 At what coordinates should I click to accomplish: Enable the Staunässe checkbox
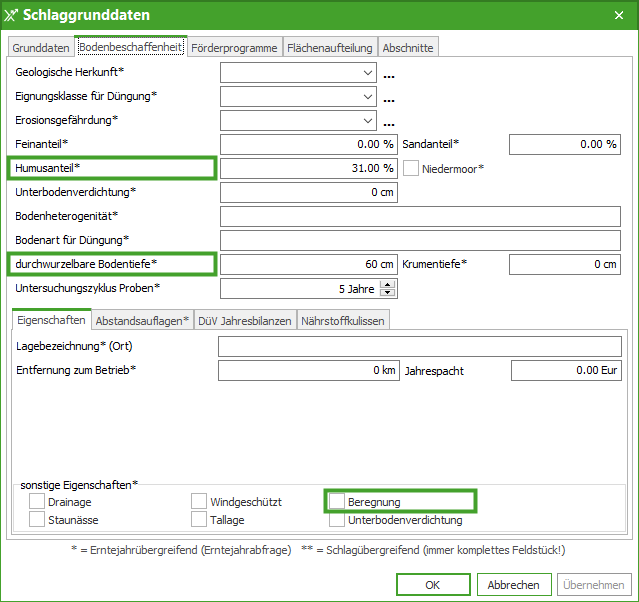coord(37,520)
